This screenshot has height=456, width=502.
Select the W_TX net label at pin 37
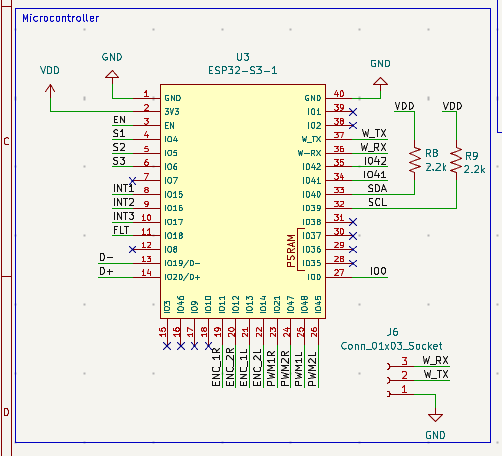[x=374, y=133]
